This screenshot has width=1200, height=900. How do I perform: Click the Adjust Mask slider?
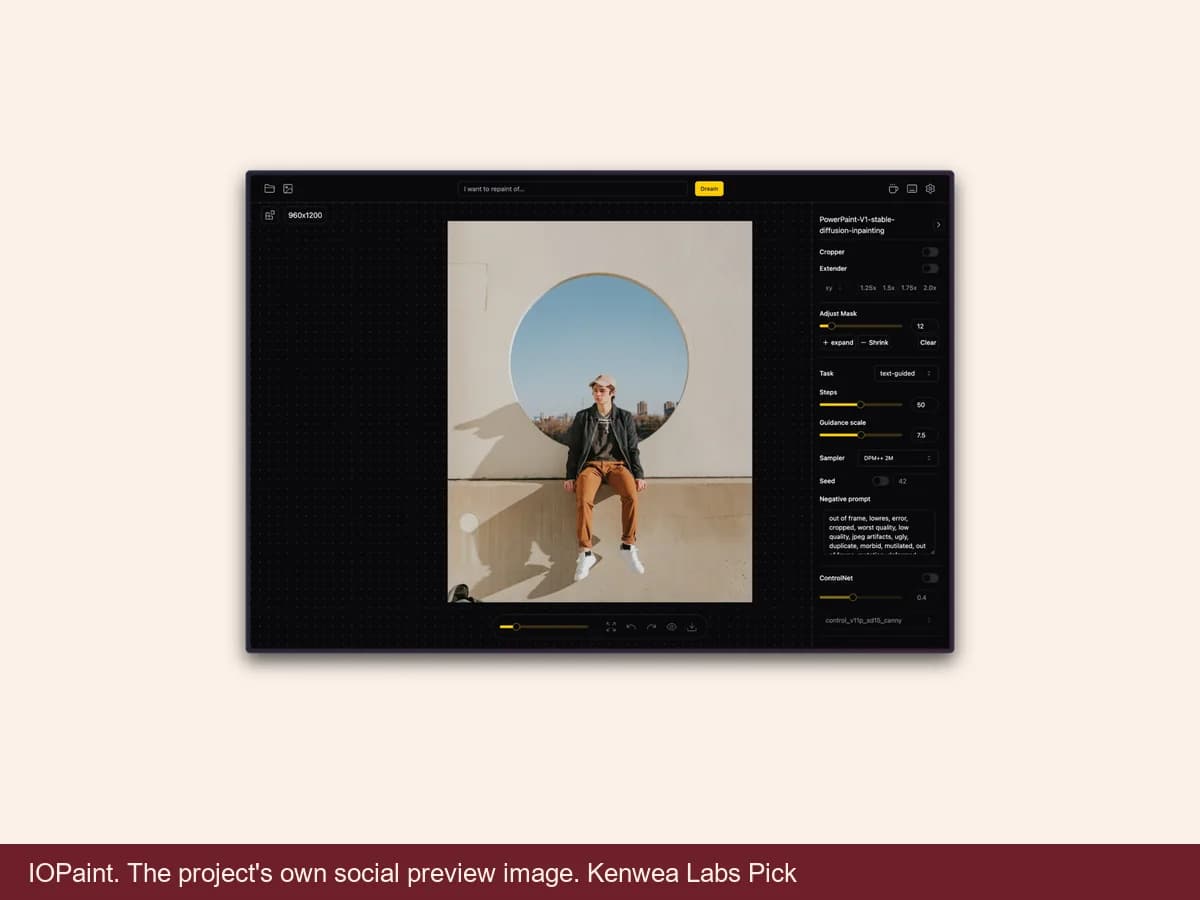[x=861, y=326]
